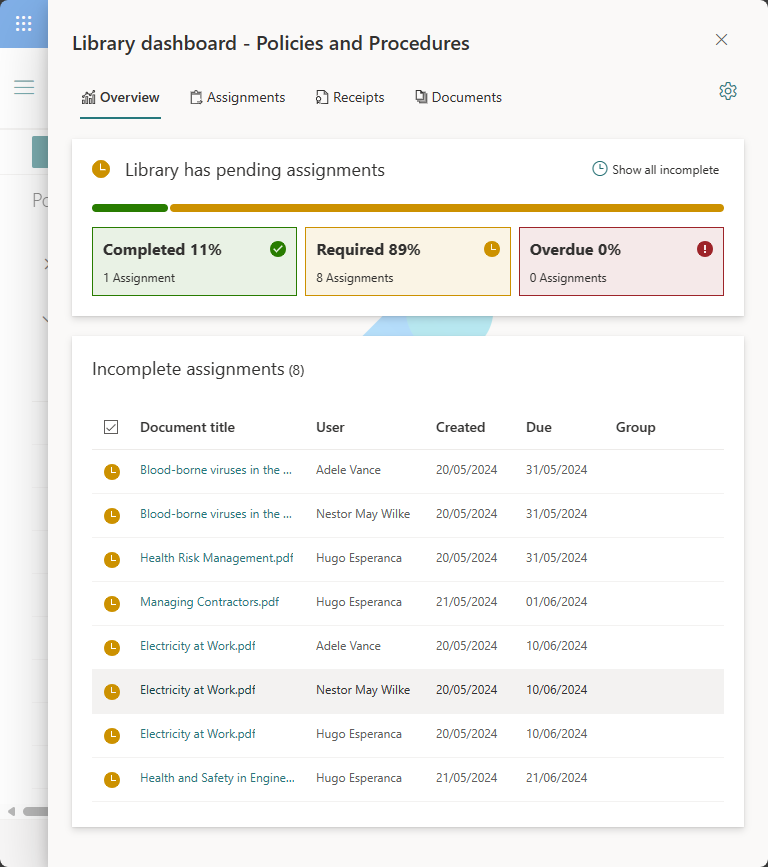Viewport: 768px width, 867px height.
Task: Open Health Risk Management.pdf link
Action: click(x=217, y=558)
